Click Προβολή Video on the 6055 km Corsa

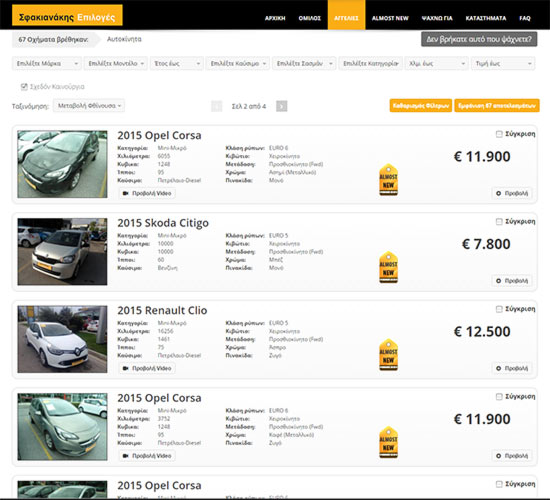tap(147, 193)
